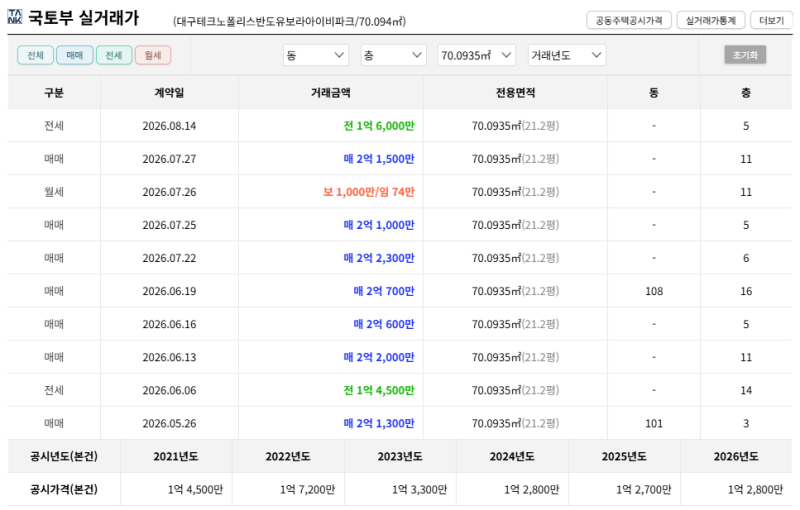The width and height of the screenshot is (800, 510).
Task: Click the 공시년도(본건) row label
Action: click(64, 456)
